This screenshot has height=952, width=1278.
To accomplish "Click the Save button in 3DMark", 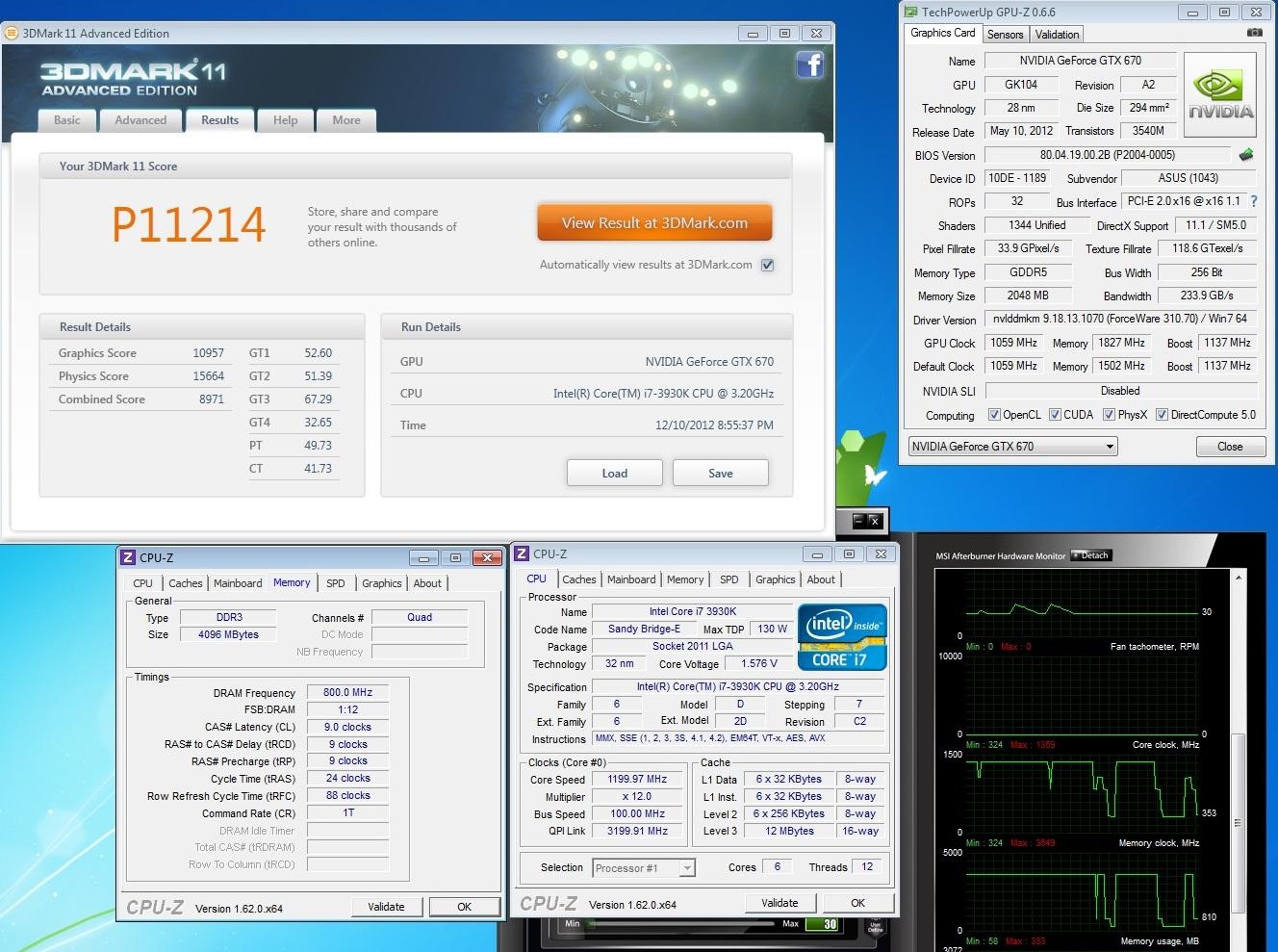I will [721, 474].
